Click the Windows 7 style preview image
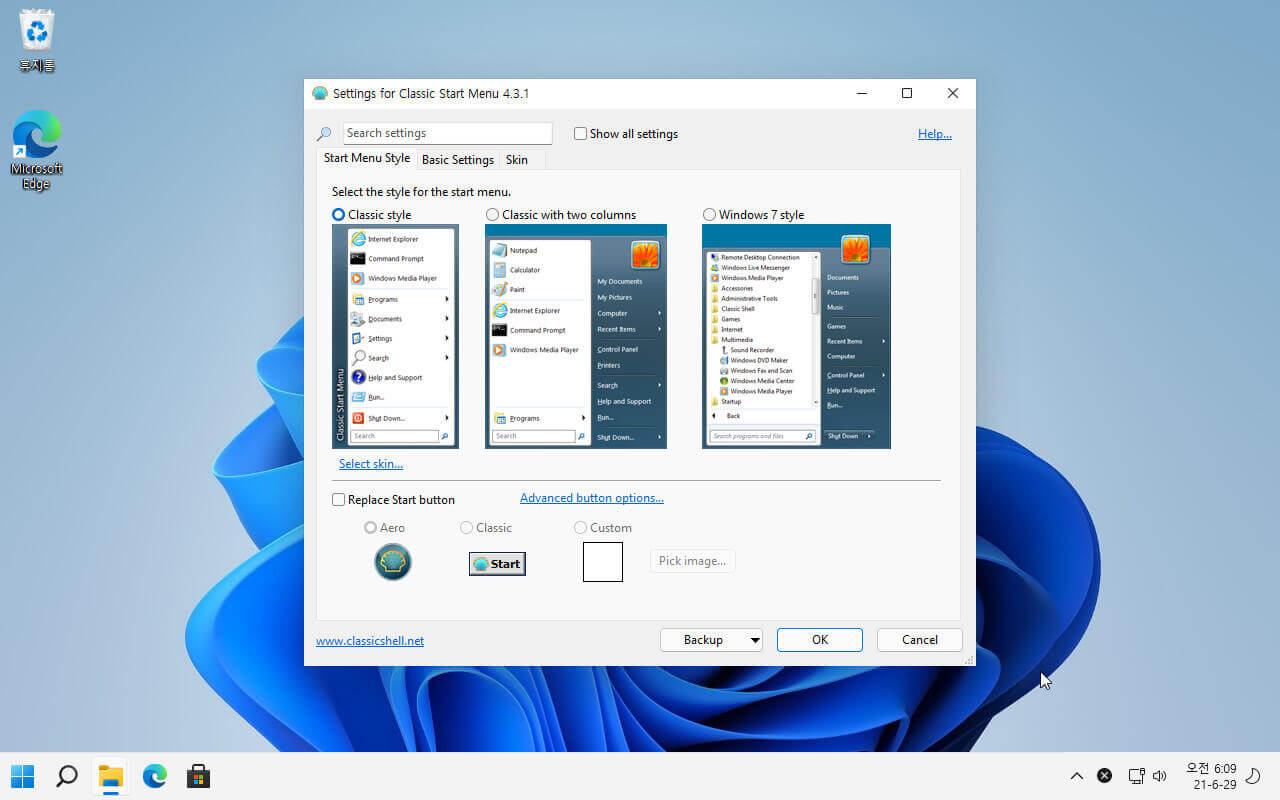The width and height of the screenshot is (1280, 800). coord(796,336)
